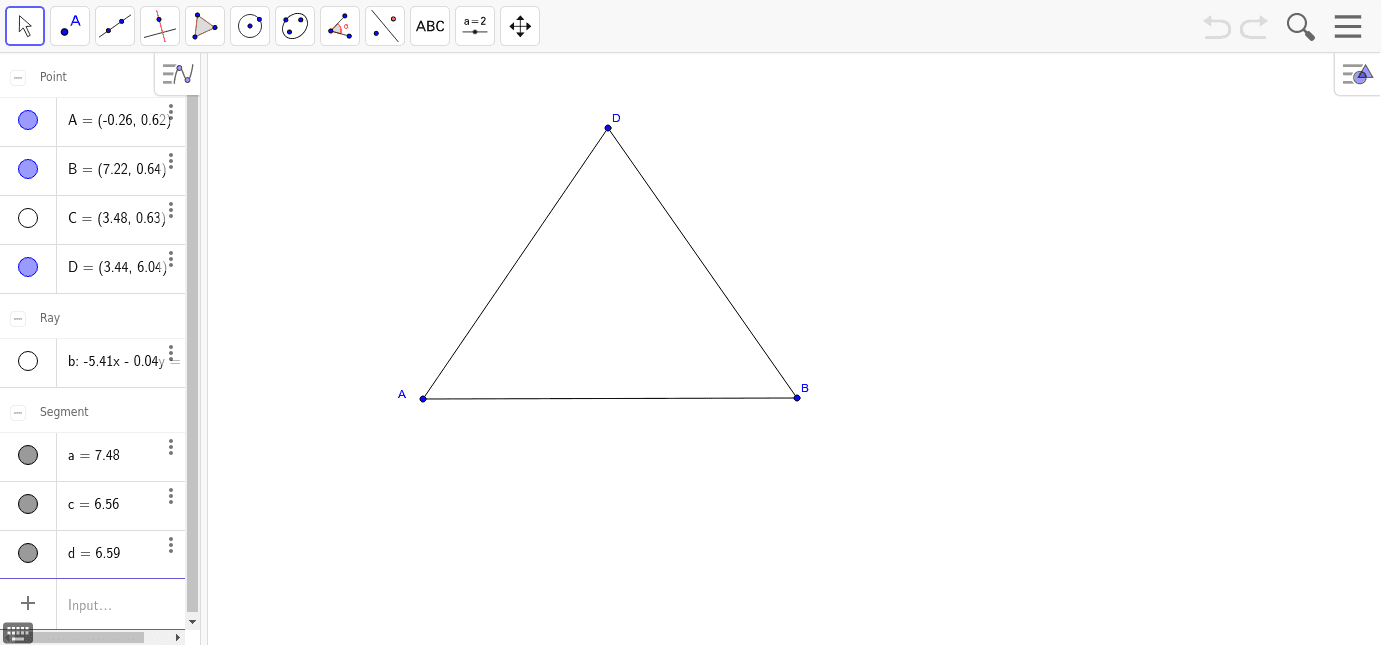The width and height of the screenshot is (1382, 647).
Task: Select the A = (-0.26, 0.62) entry
Action: pos(119,120)
